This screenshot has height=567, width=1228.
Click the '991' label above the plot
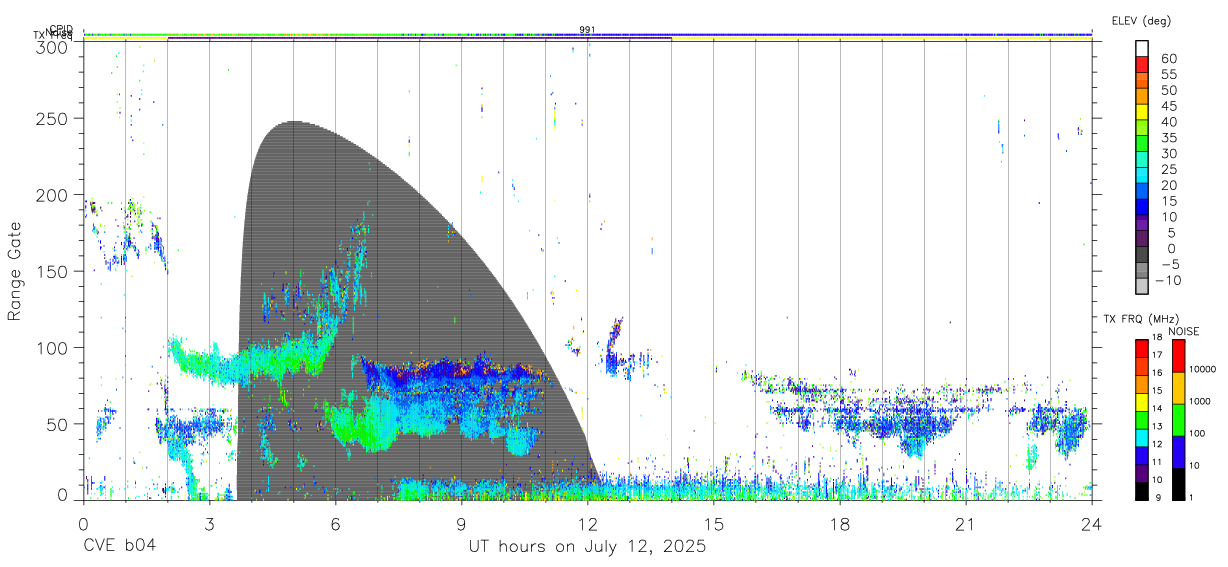[x=588, y=30]
